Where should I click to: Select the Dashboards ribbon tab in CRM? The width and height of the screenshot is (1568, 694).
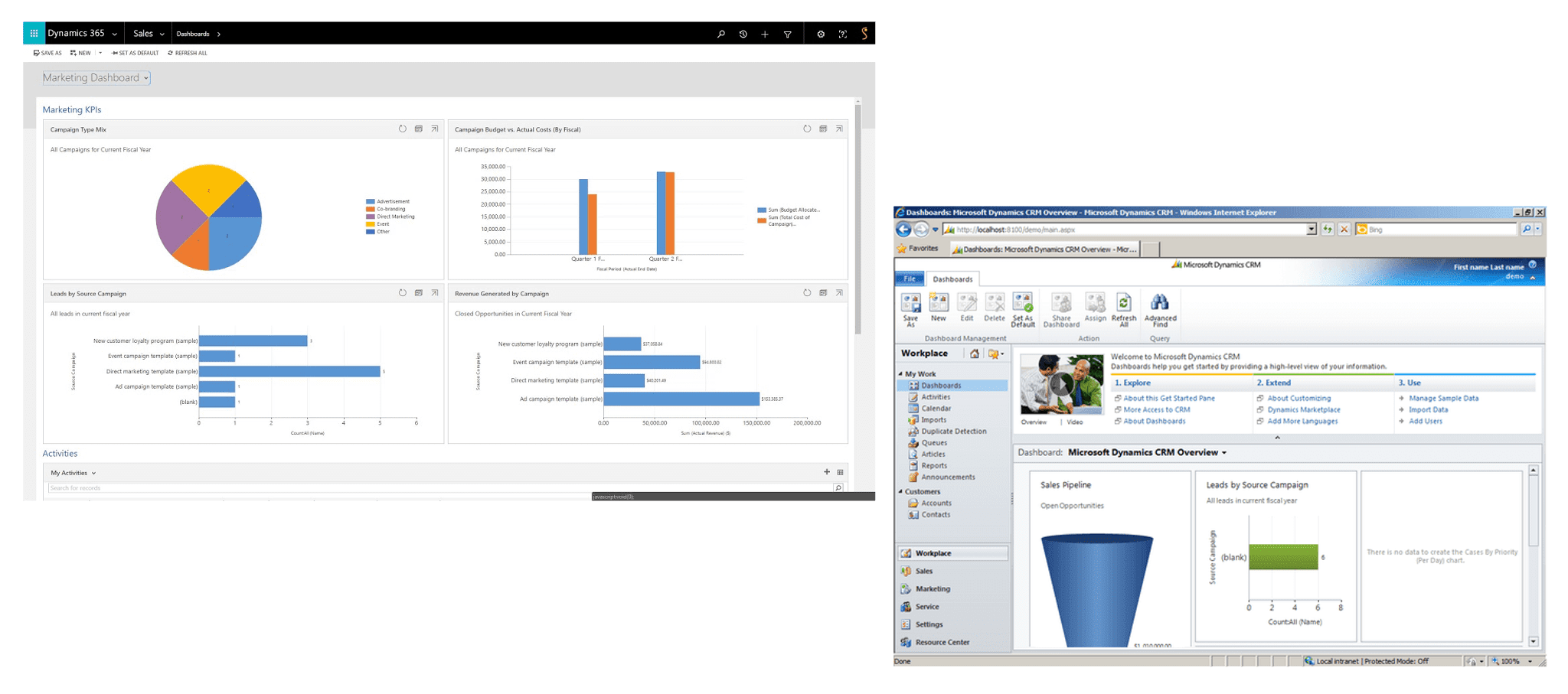(x=952, y=279)
